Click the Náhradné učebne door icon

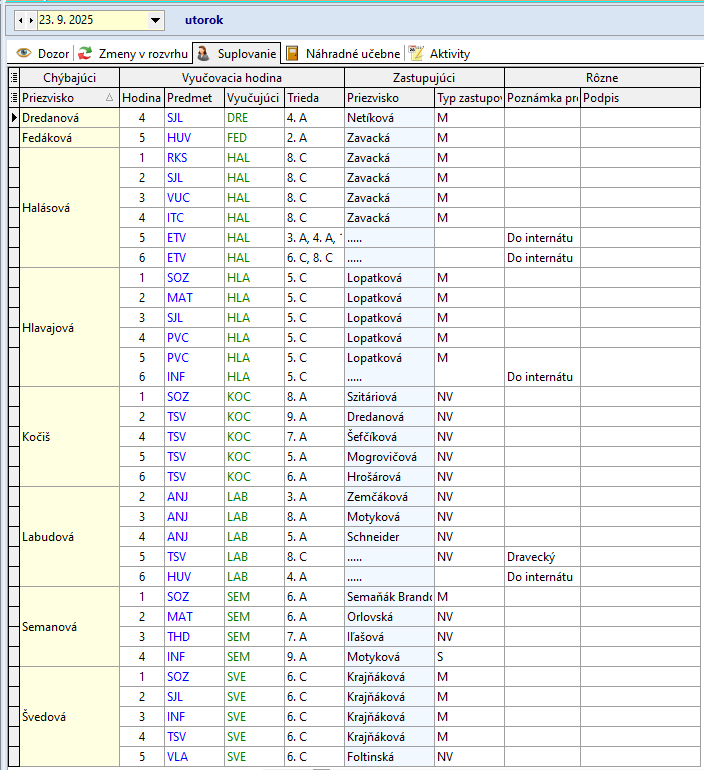[292, 53]
